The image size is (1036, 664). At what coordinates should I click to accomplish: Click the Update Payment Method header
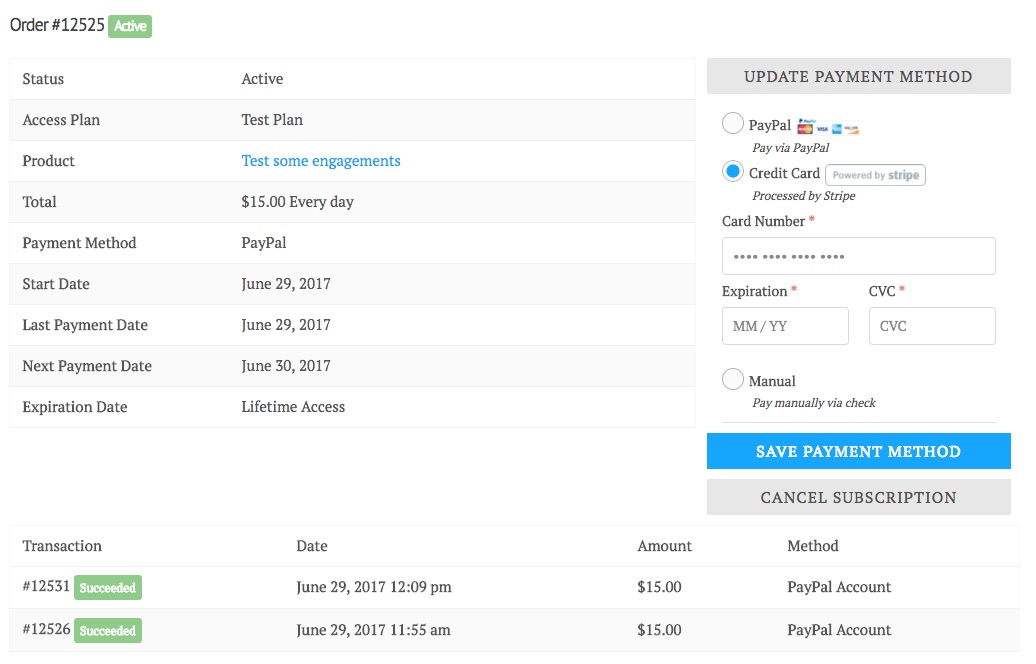pyautogui.click(x=858, y=76)
